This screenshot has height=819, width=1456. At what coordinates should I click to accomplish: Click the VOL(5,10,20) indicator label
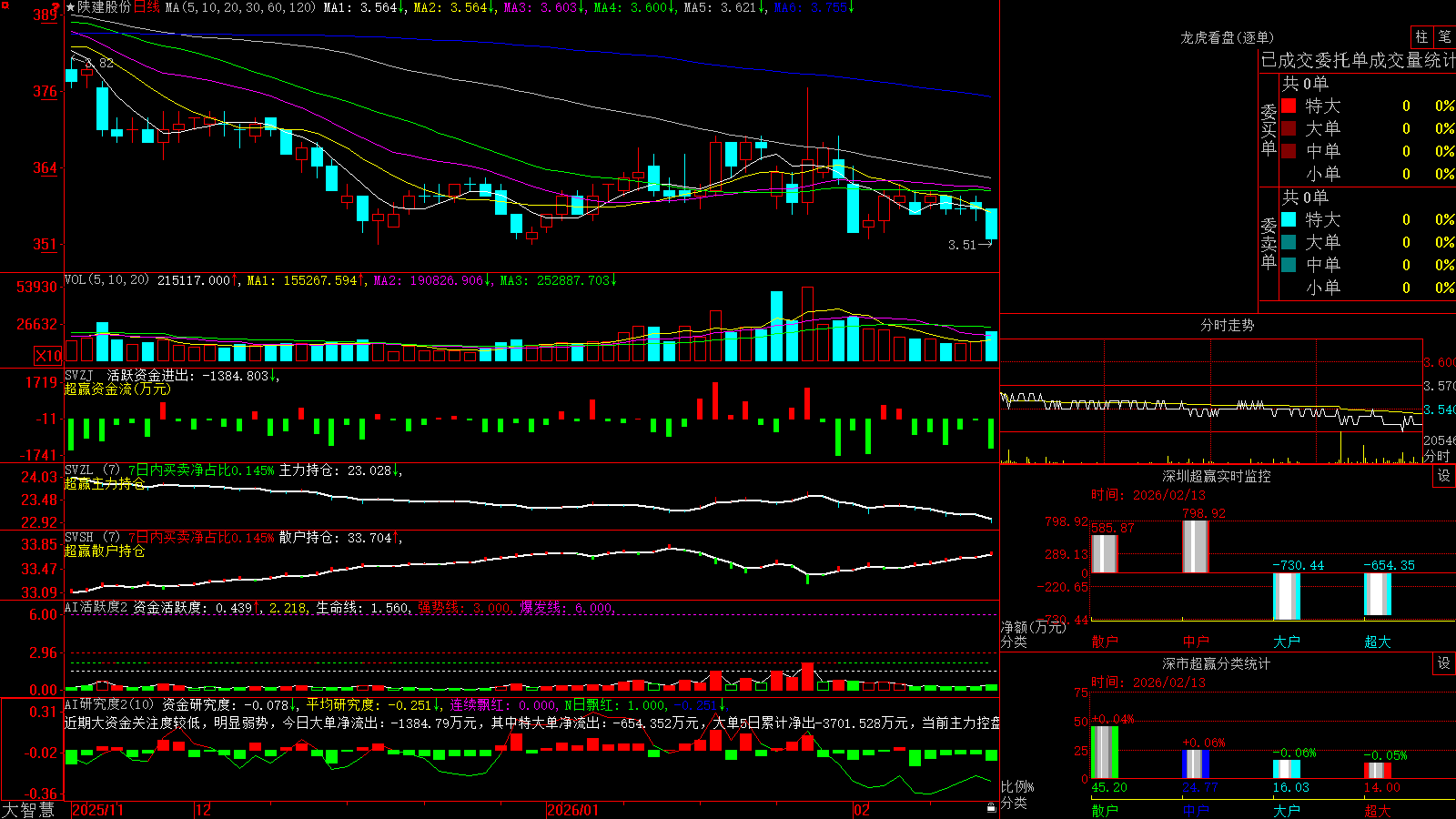(106, 280)
